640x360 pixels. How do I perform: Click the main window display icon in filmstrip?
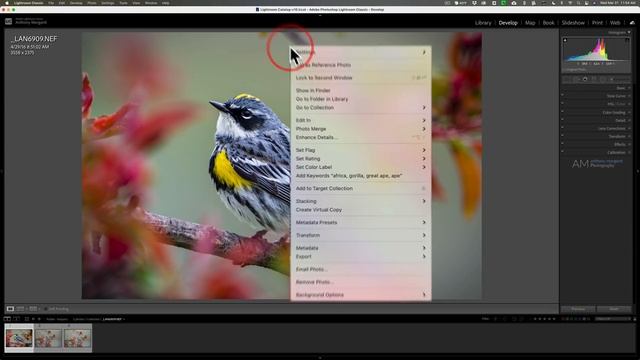(7, 319)
